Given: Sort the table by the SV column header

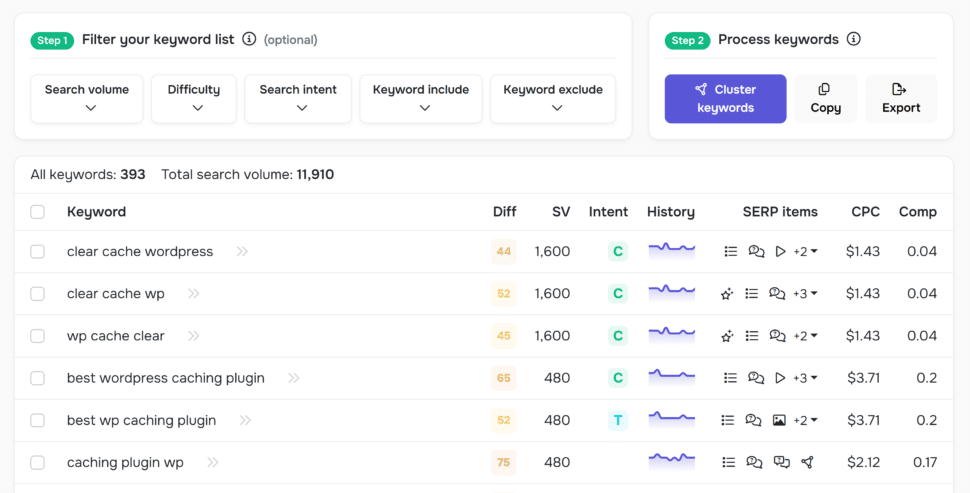Looking at the screenshot, I should click(x=561, y=212).
